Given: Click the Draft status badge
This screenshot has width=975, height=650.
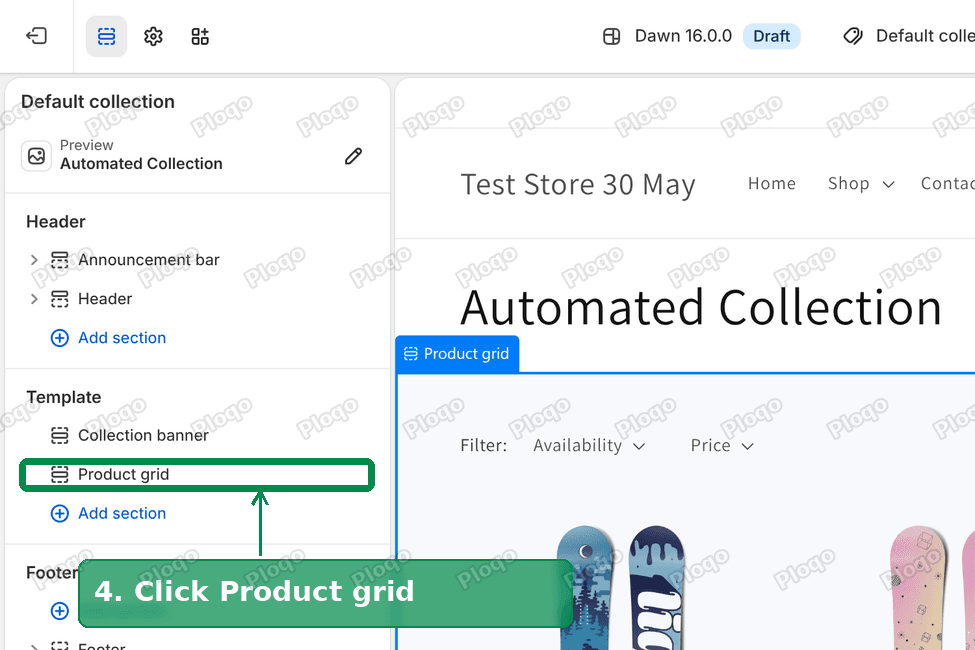Looking at the screenshot, I should coord(771,36).
